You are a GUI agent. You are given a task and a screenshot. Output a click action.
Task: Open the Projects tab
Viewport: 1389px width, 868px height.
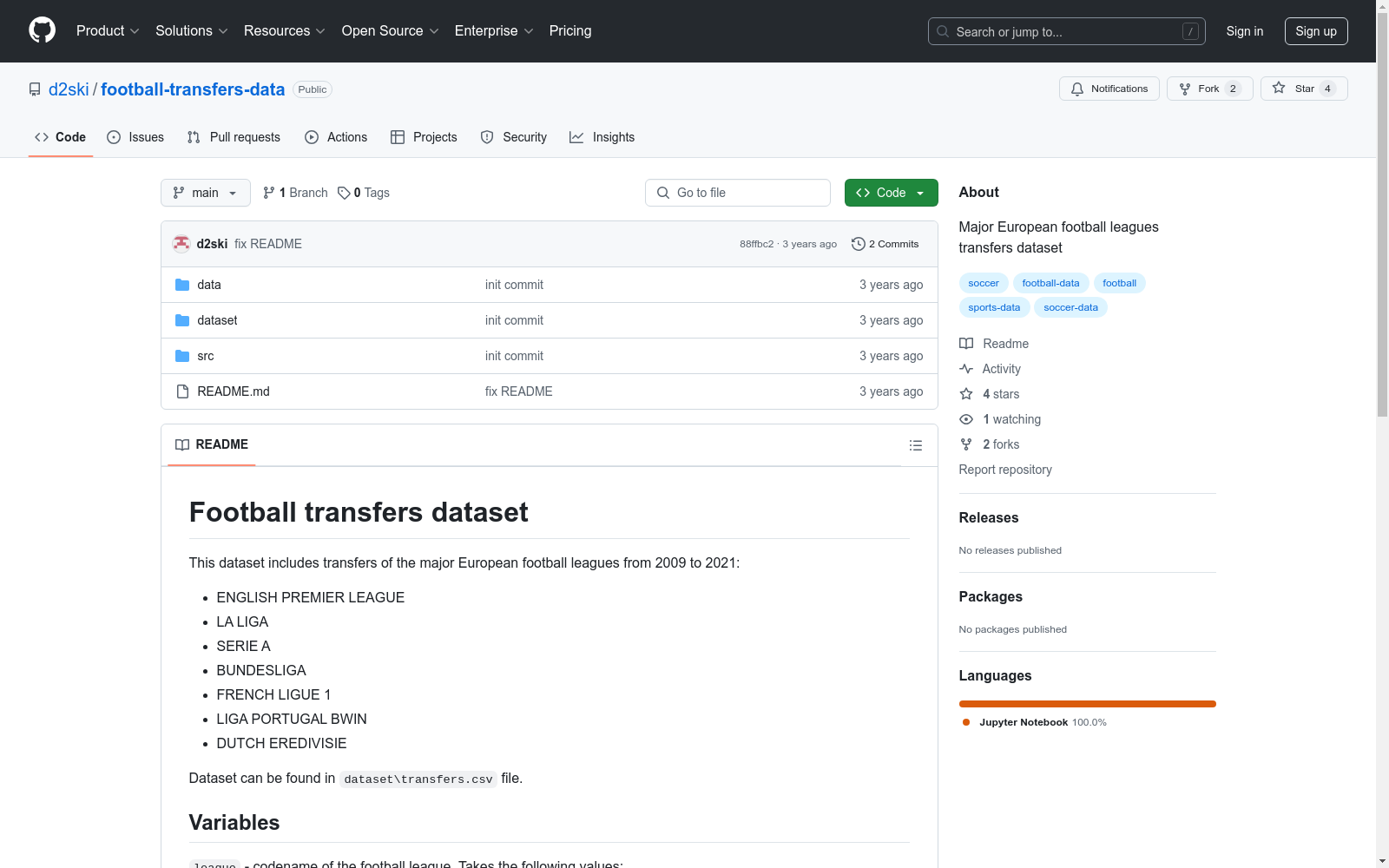(424, 137)
